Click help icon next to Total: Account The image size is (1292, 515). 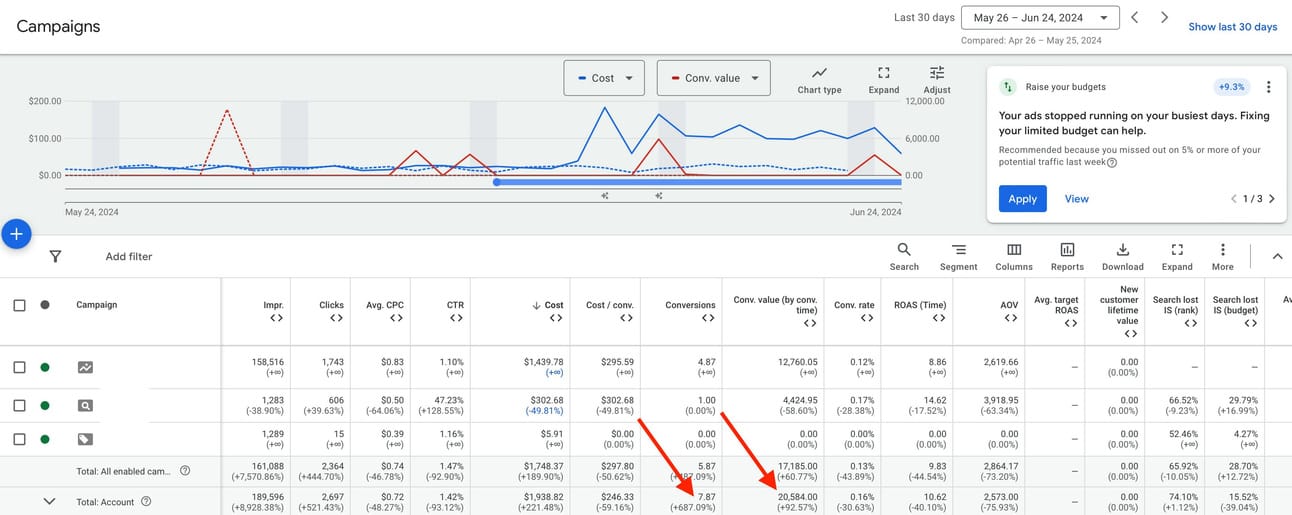(x=146, y=502)
